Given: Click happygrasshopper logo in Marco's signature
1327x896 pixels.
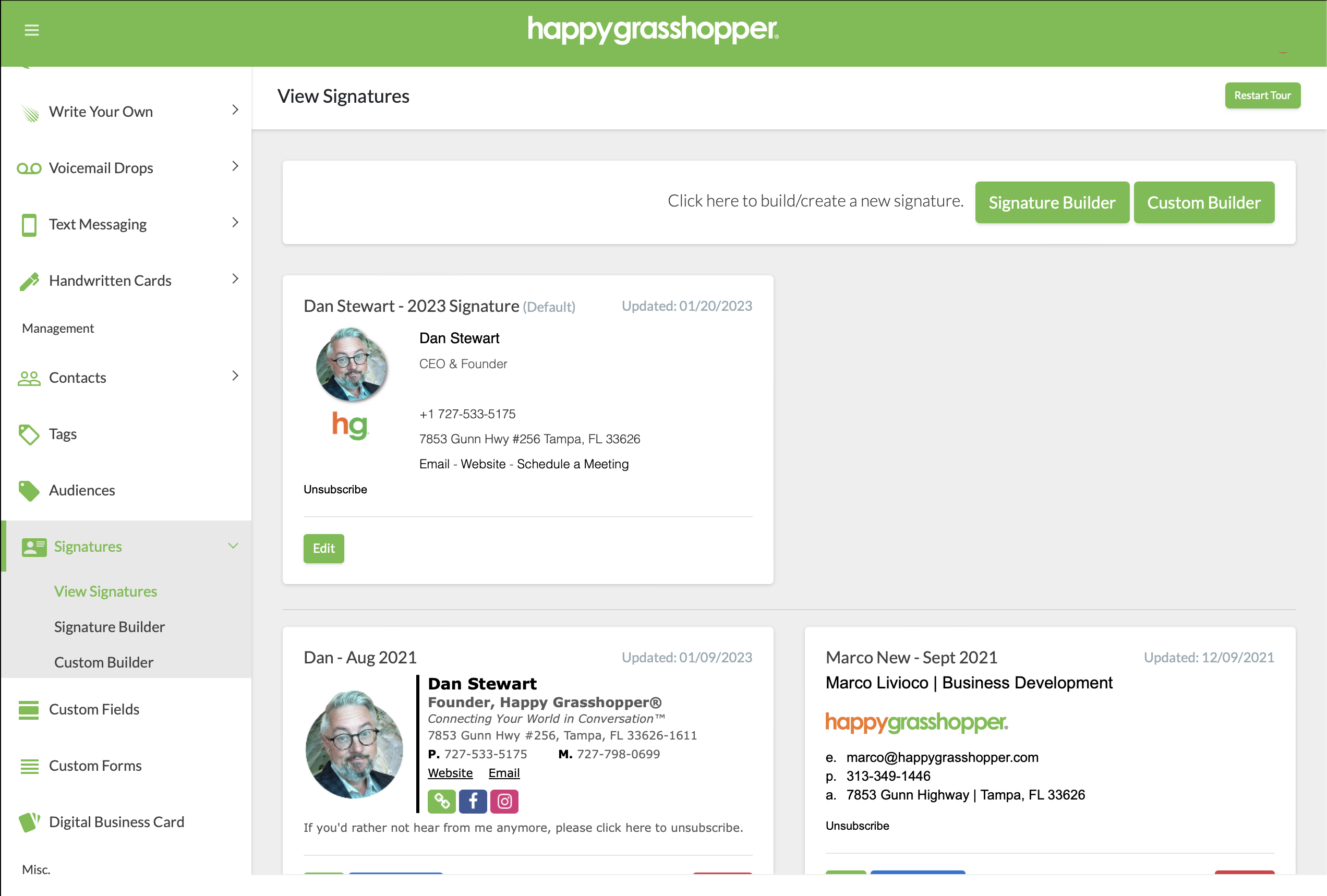Looking at the screenshot, I should 916,723.
